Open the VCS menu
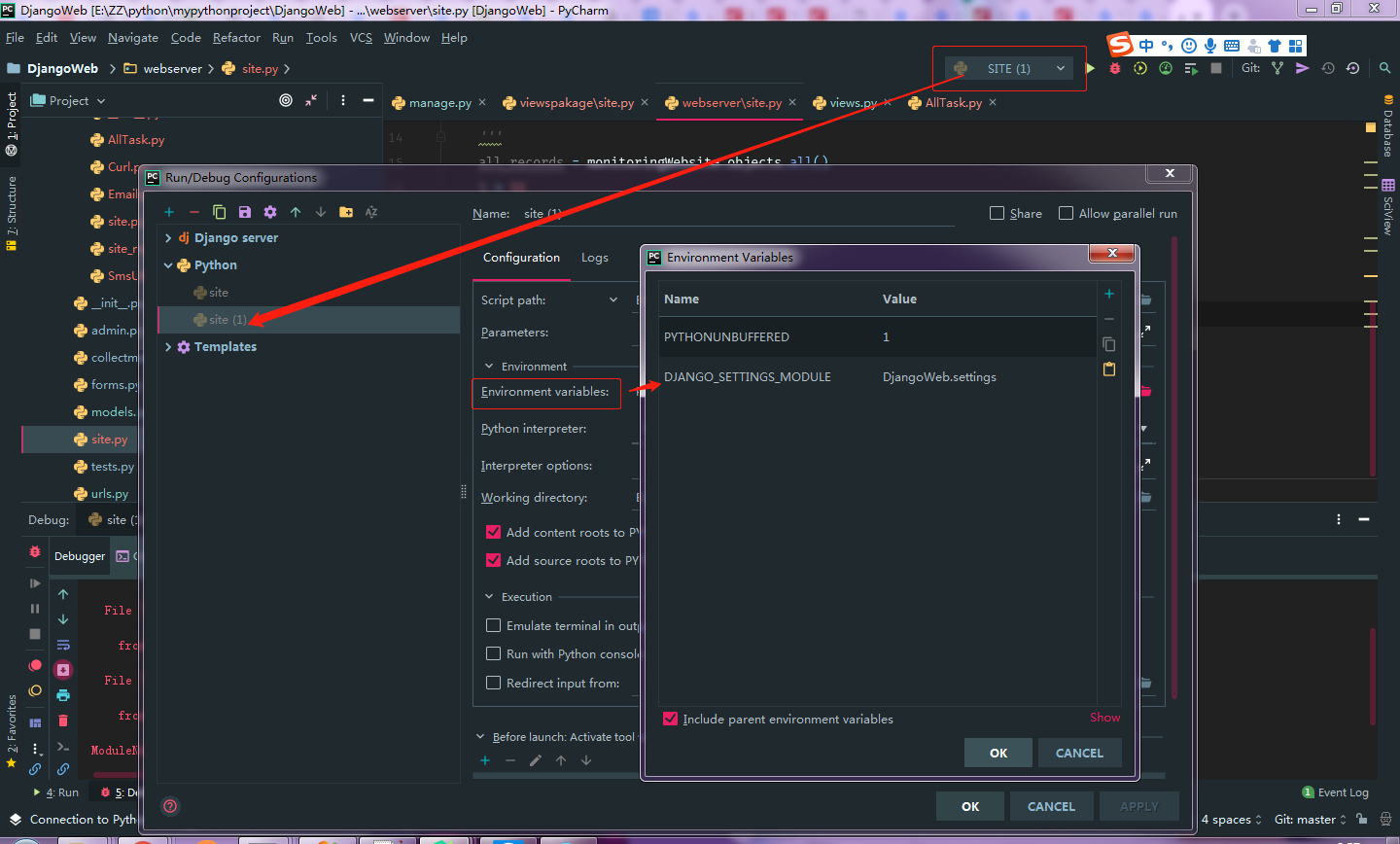The width and height of the screenshot is (1400, 844). point(361,38)
